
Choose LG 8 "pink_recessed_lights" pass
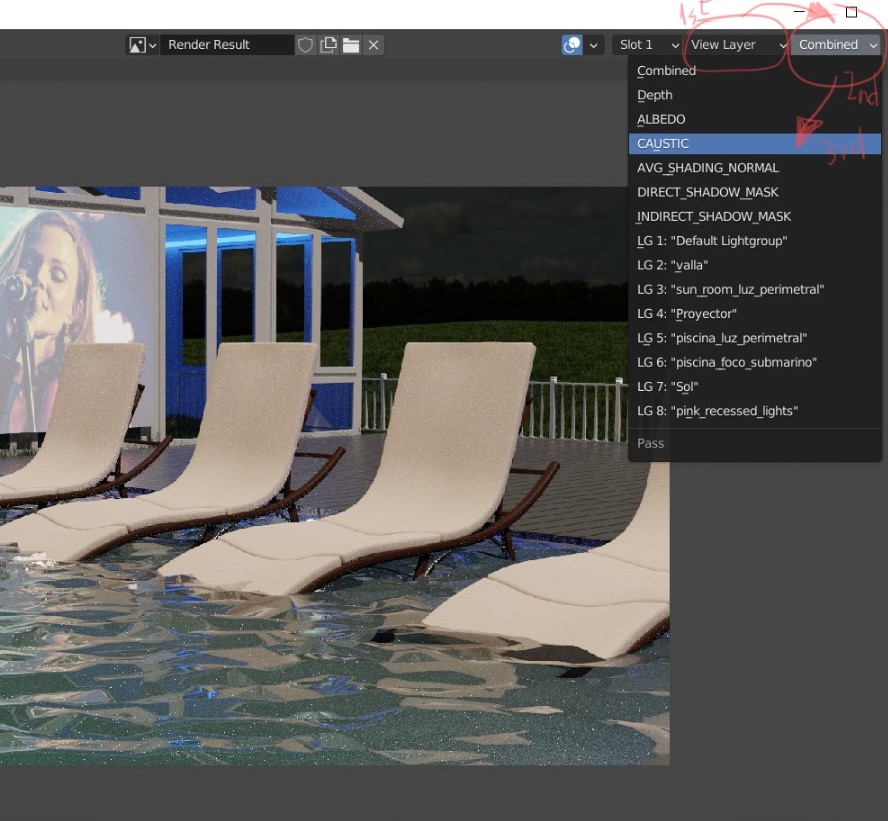(717, 411)
